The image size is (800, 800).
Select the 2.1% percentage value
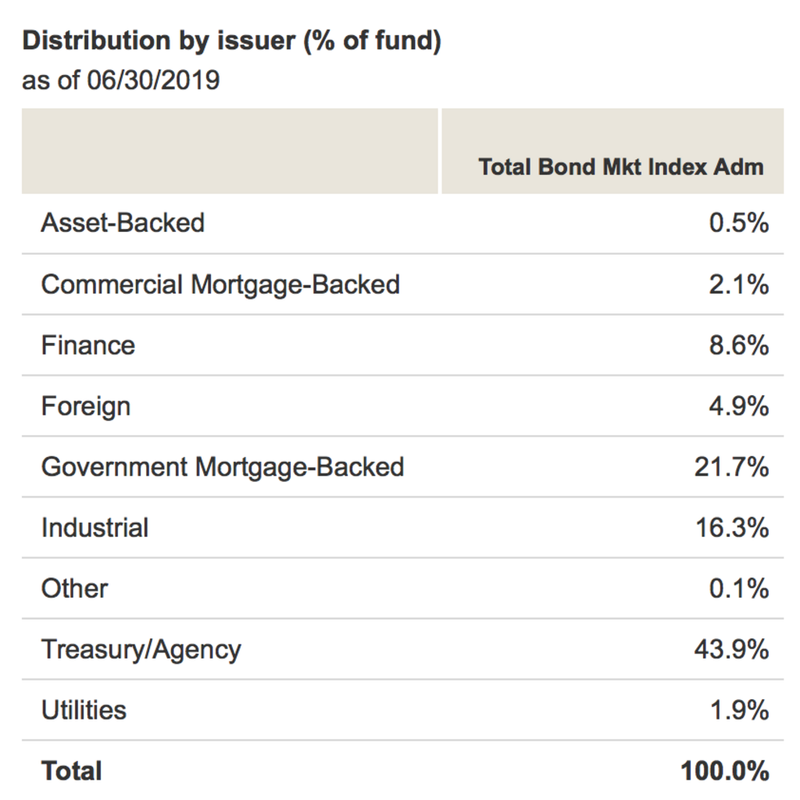click(739, 285)
